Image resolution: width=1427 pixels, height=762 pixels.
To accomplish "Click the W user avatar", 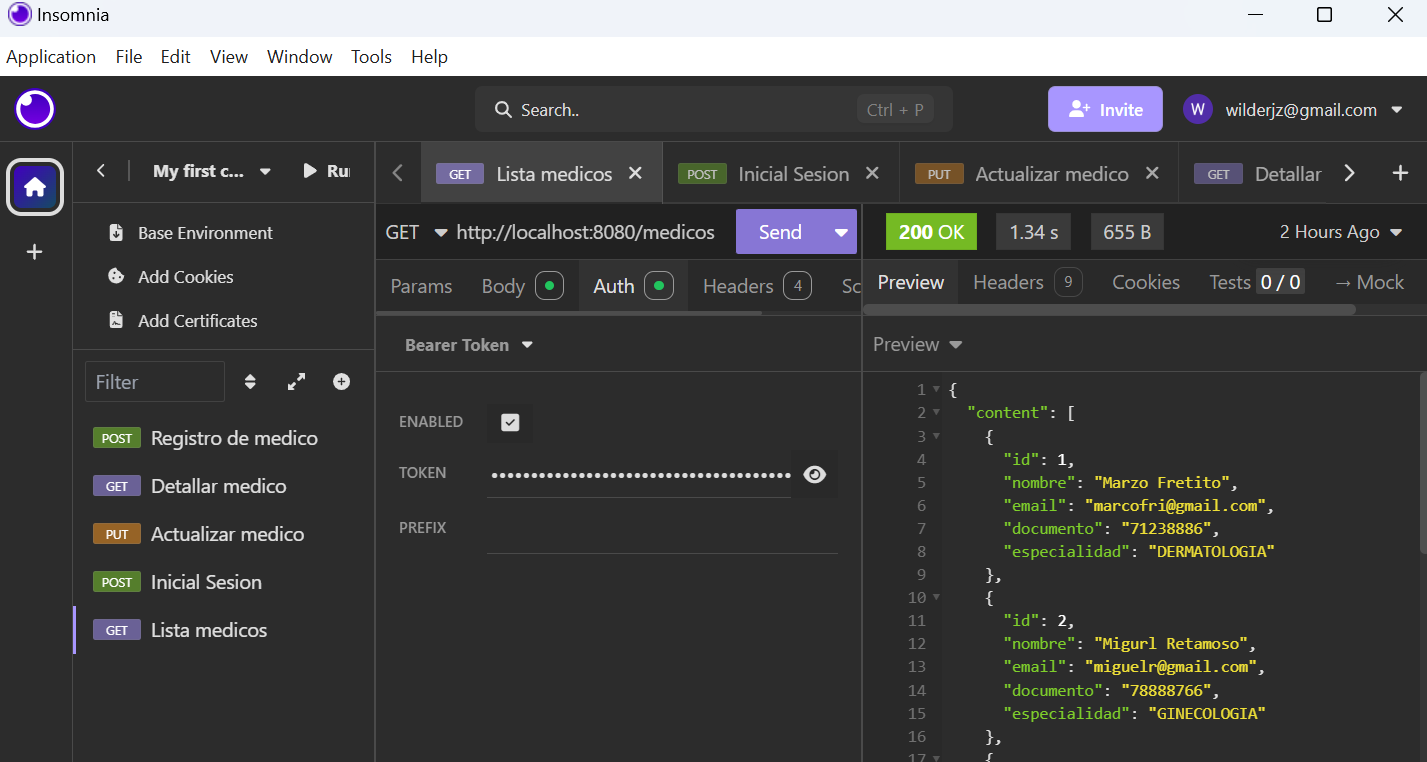I will [x=1198, y=109].
